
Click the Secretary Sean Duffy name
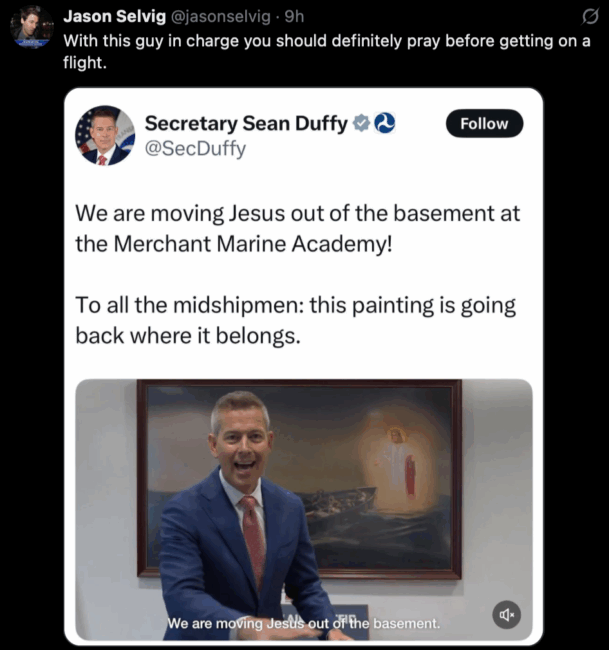[x=246, y=124]
